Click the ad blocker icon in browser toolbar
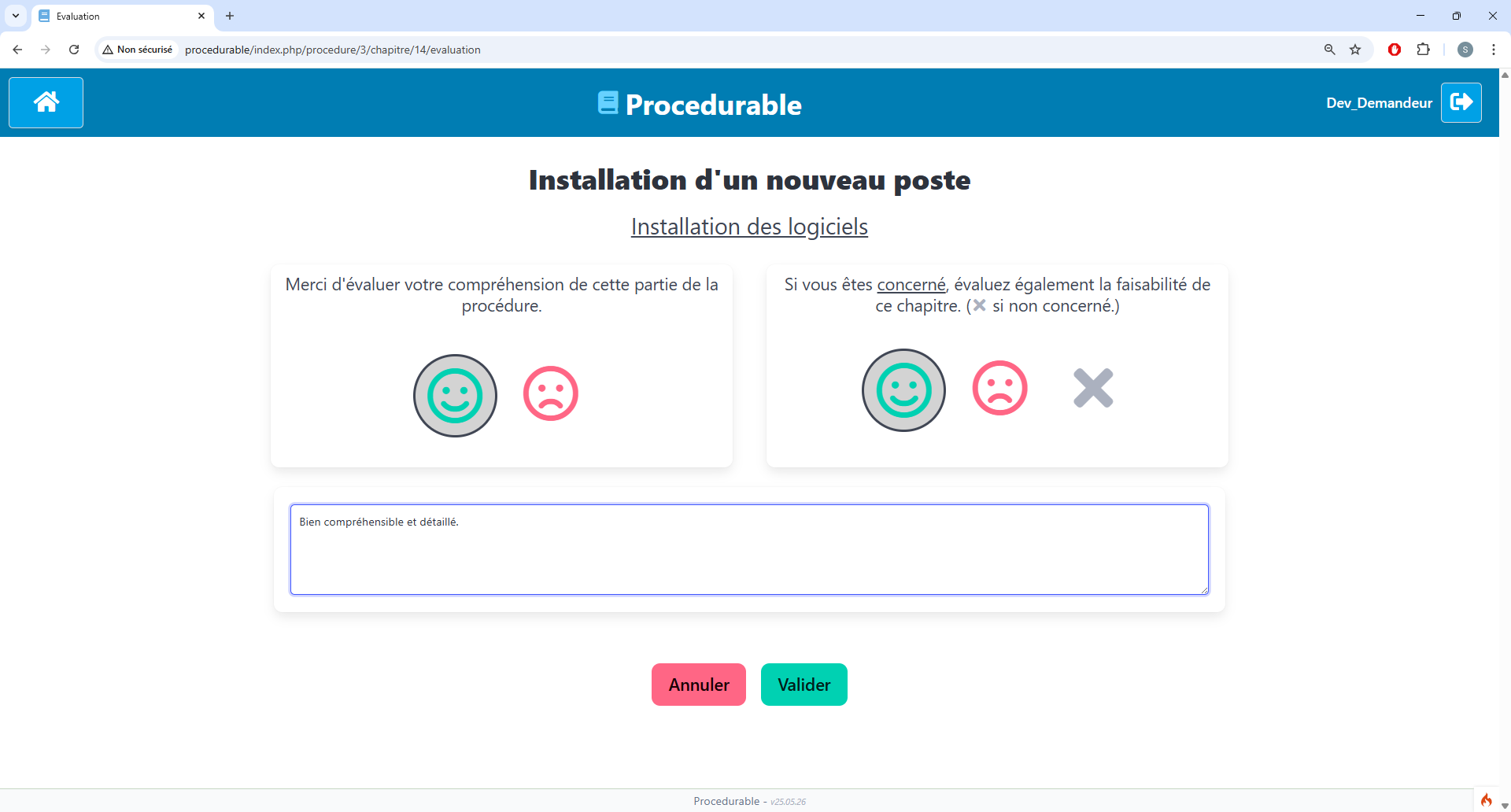 click(1394, 50)
